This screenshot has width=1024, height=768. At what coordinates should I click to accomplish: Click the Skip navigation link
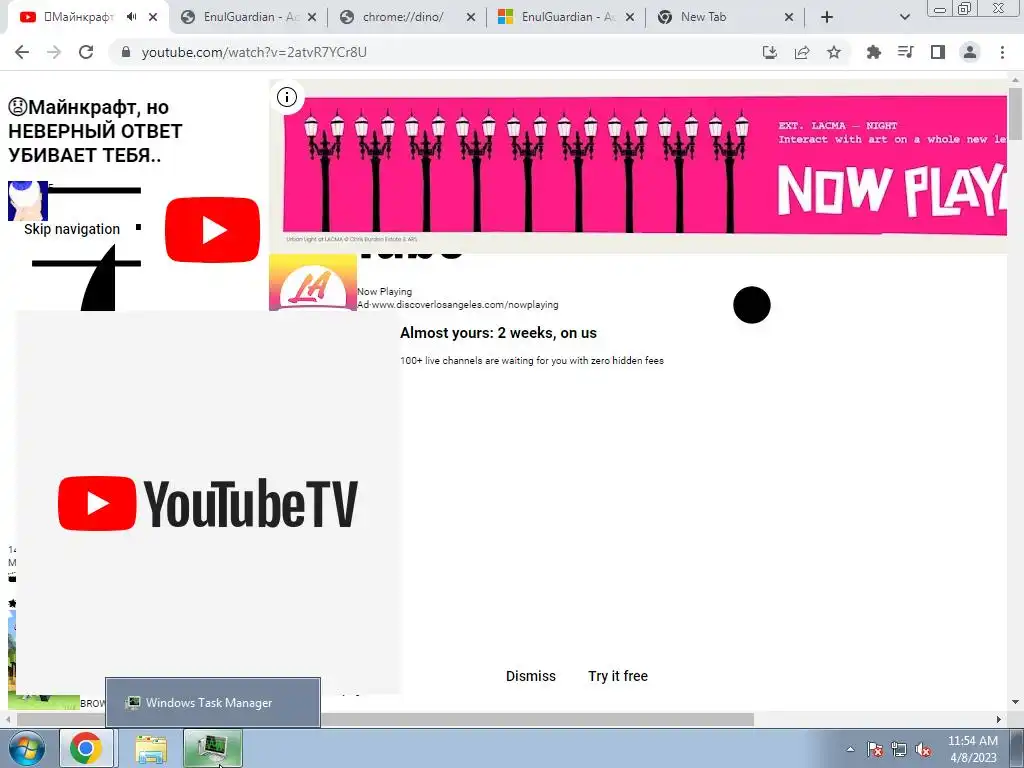72,229
